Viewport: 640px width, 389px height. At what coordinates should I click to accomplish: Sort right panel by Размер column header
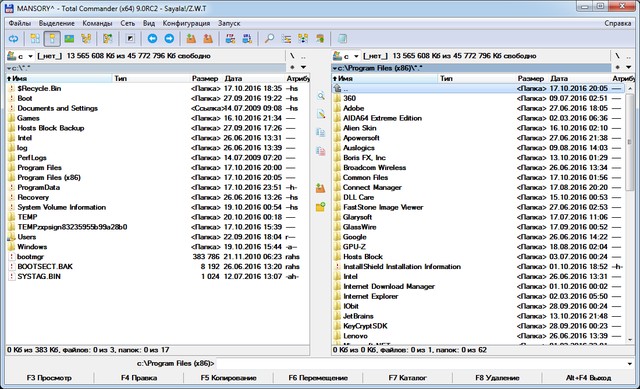pyautogui.click(x=531, y=78)
